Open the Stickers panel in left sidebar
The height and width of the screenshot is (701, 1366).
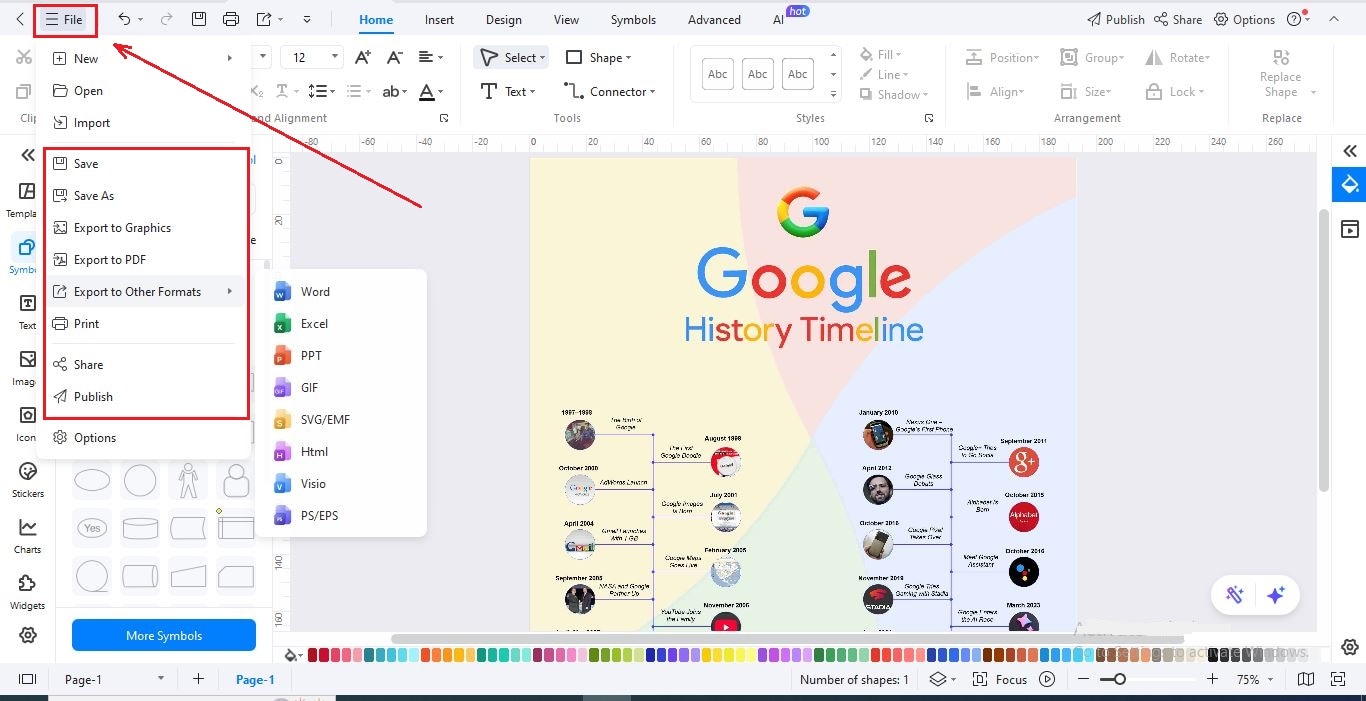click(27, 479)
